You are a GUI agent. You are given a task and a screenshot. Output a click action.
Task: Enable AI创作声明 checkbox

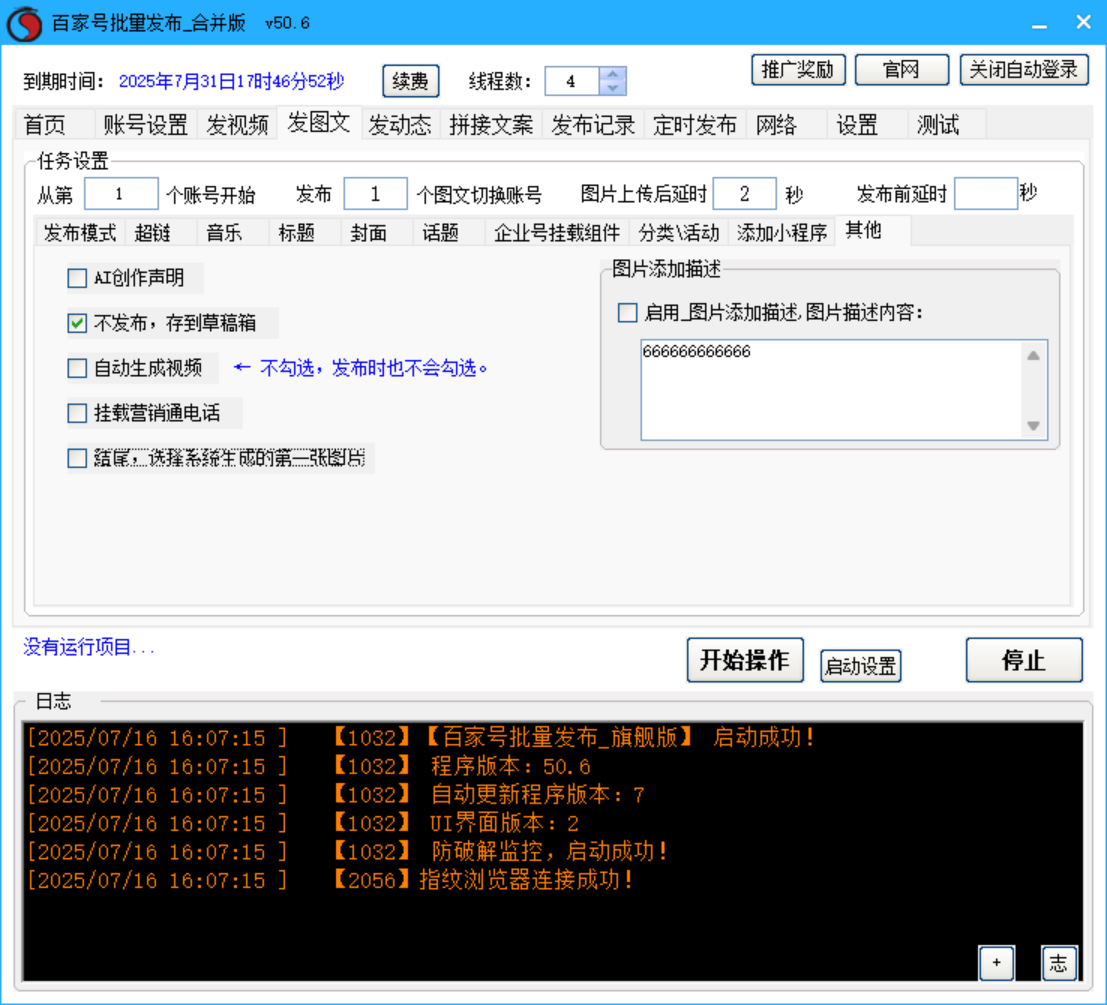(x=77, y=278)
